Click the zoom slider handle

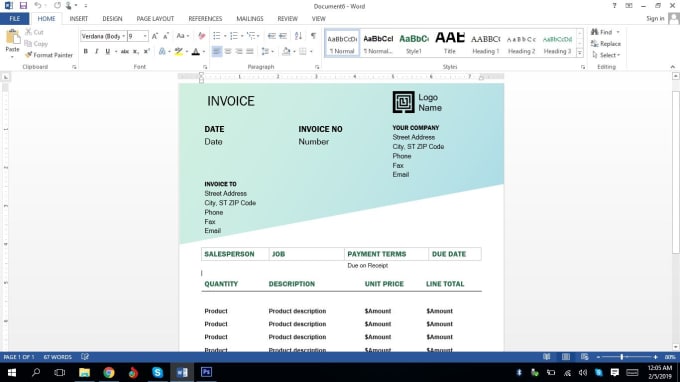[621, 357]
